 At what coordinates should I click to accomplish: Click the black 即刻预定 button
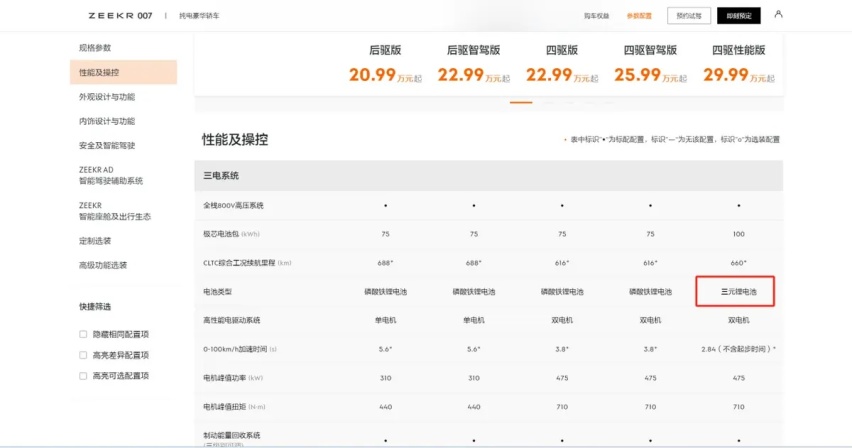[x=739, y=16]
